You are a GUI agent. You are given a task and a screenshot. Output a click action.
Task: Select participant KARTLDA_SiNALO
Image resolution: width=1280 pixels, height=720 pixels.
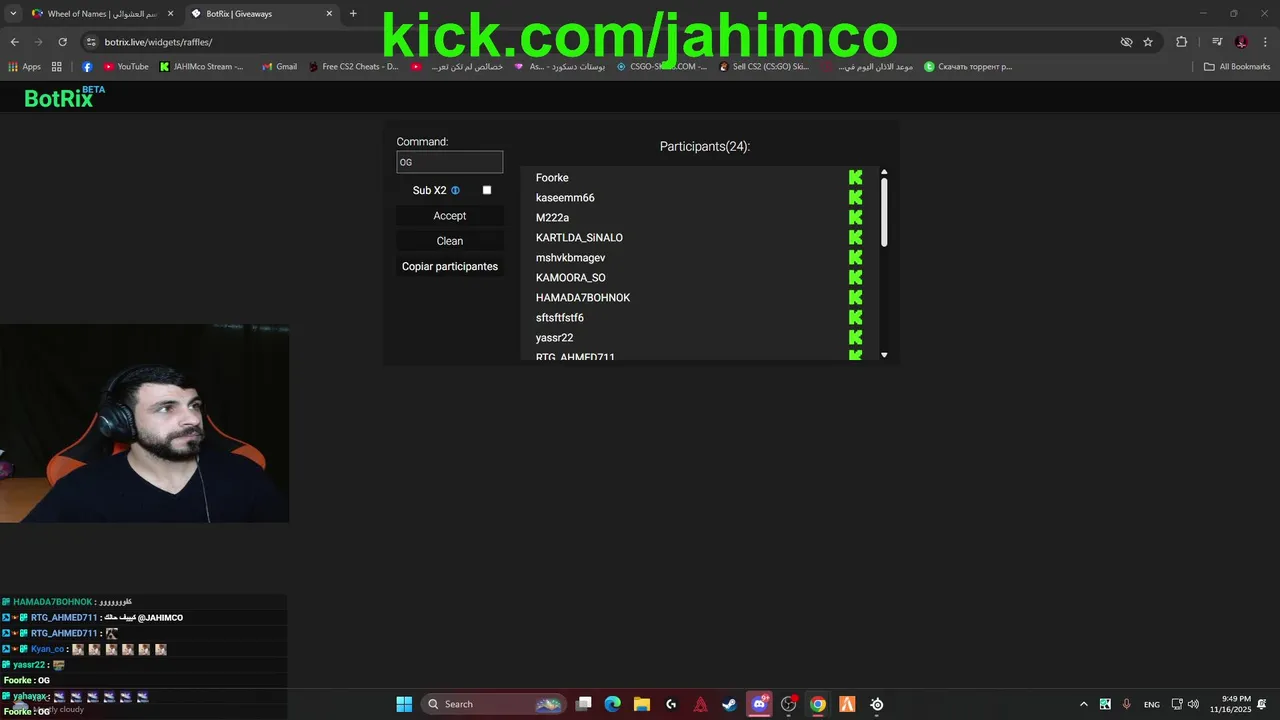(x=579, y=238)
